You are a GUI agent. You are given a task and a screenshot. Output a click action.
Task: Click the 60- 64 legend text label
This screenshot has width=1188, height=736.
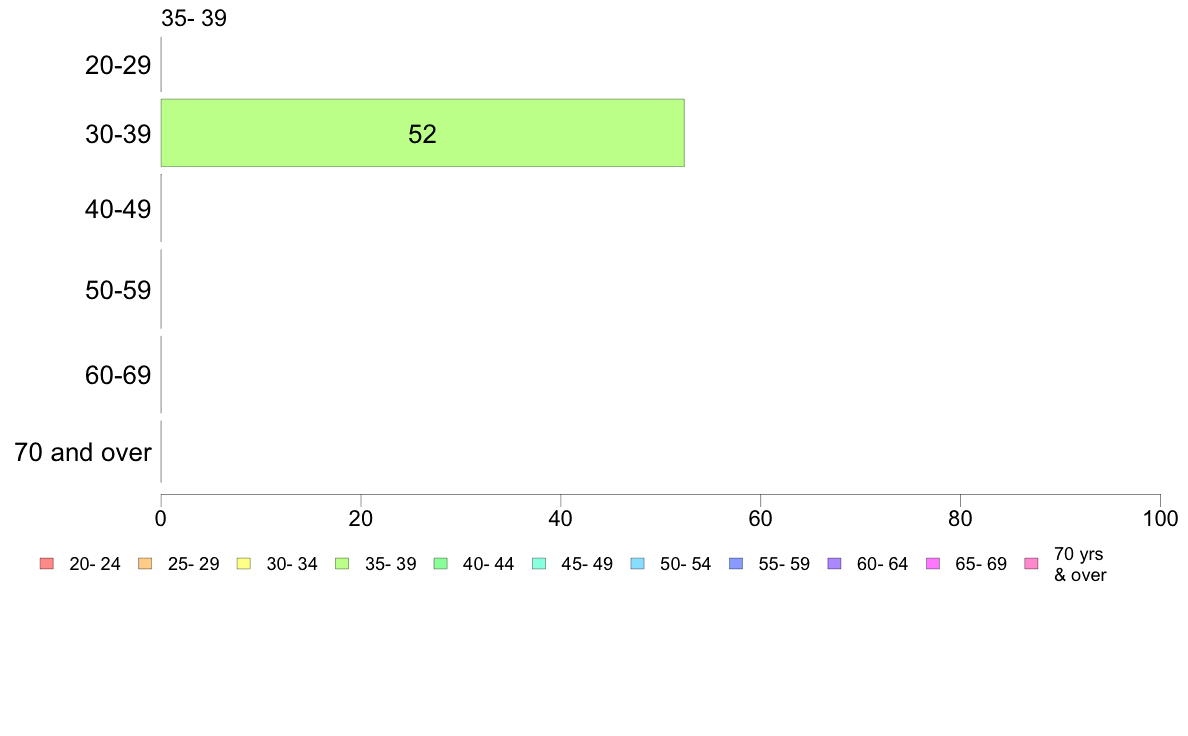coord(882,564)
